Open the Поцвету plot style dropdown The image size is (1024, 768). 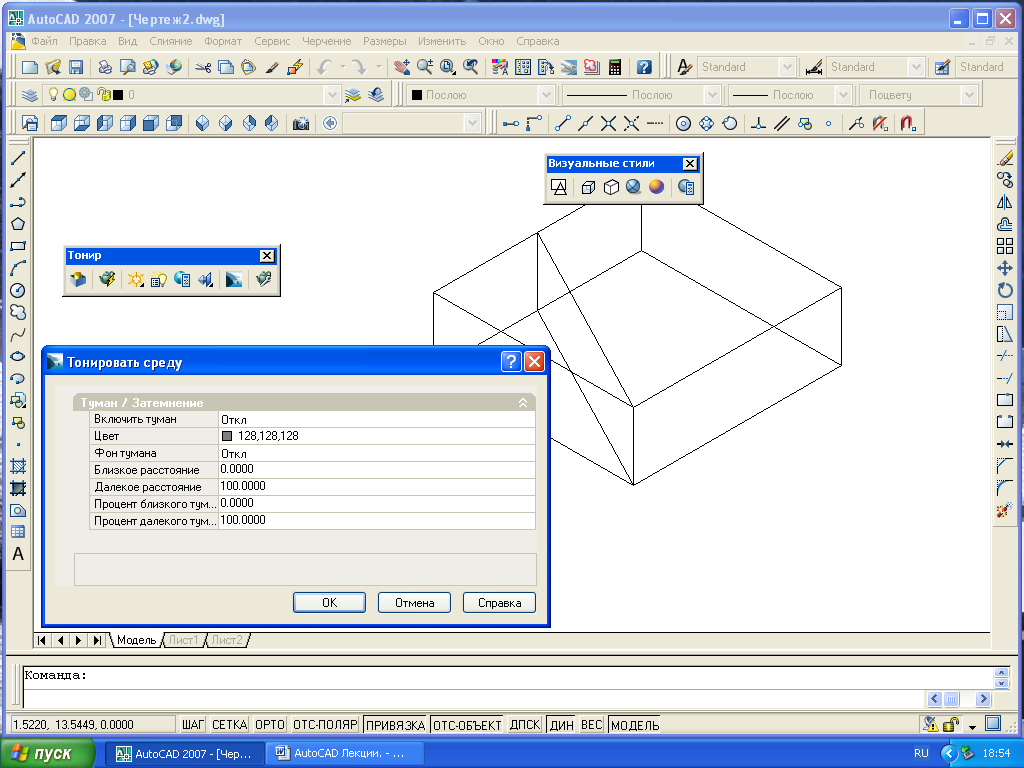click(968, 95)
